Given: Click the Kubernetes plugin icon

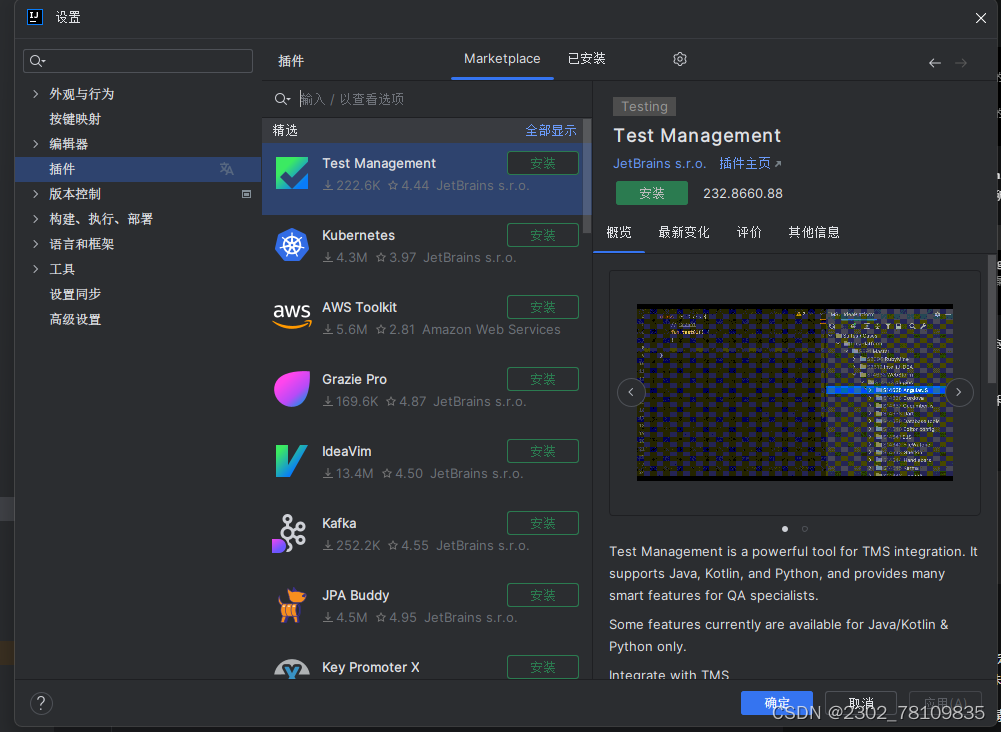Looking at the screenshot, I should (x=292, y=245).
